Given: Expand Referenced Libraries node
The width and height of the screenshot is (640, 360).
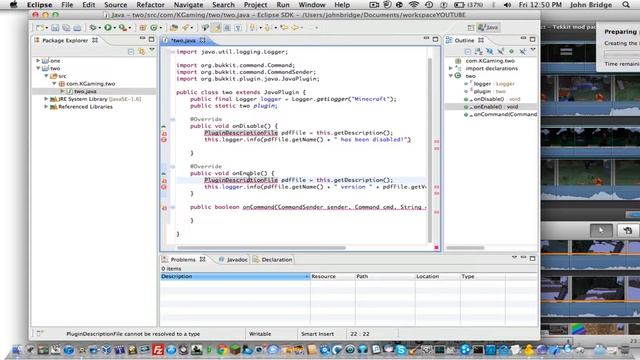Looking at the screenshot, I should click(46, 107).
